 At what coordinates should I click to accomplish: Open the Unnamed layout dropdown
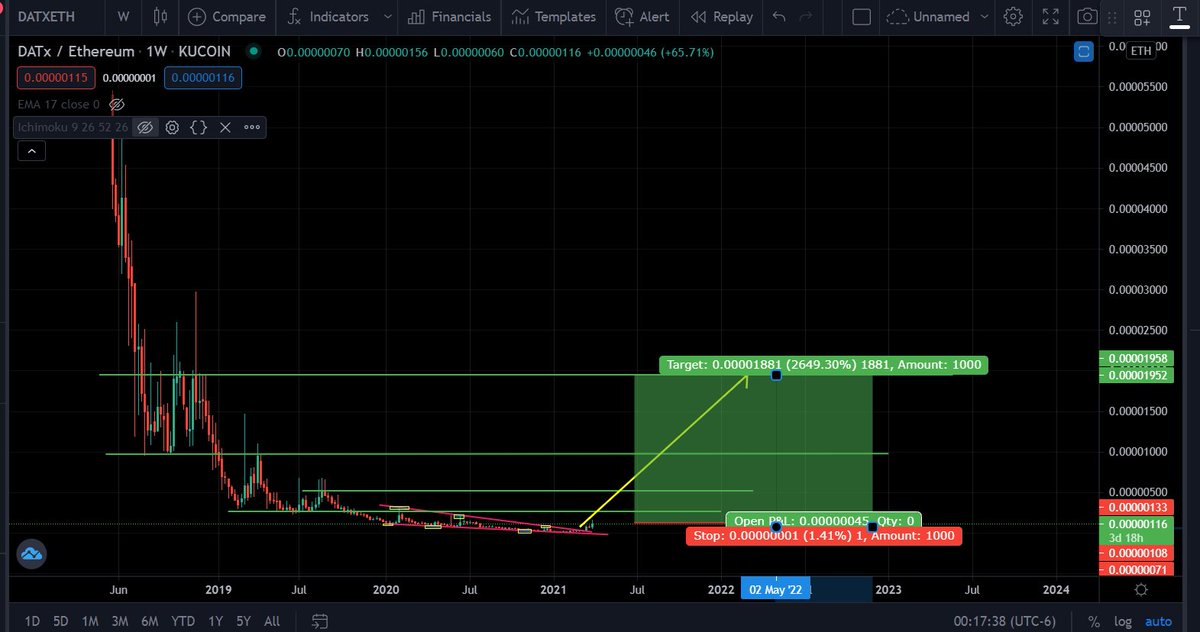(938, 17)
